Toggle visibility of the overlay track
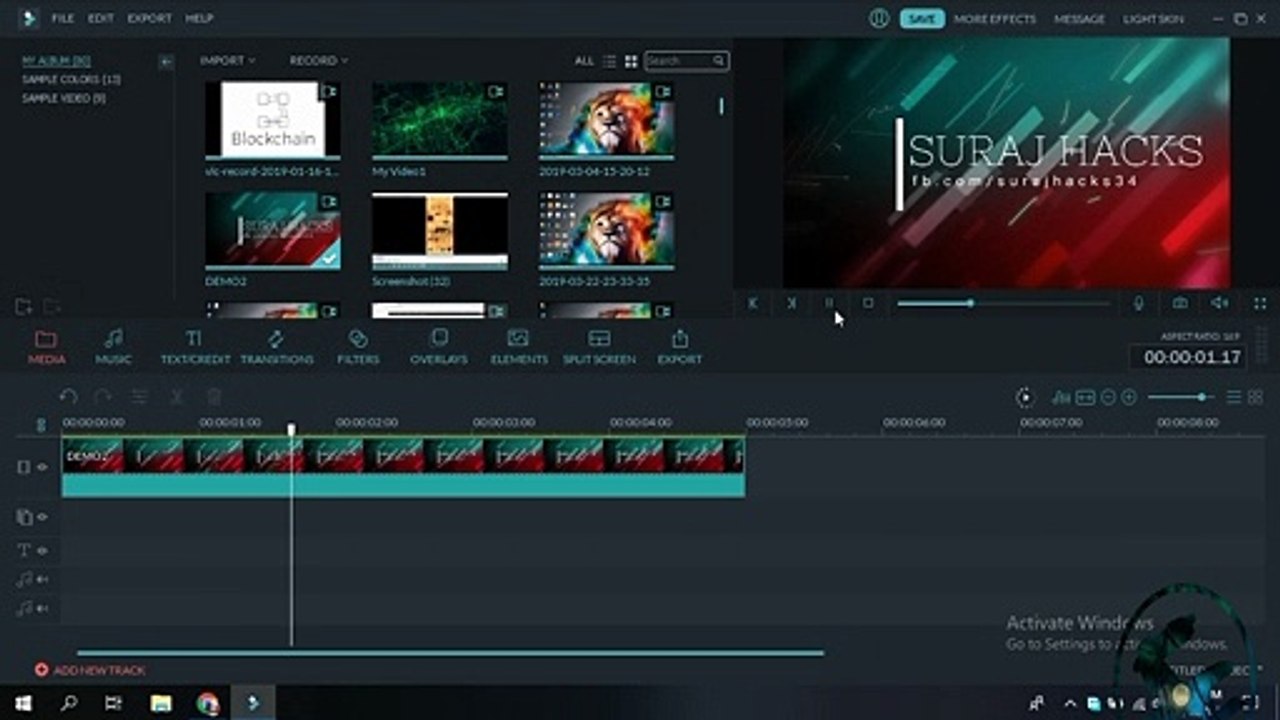This screenshot has height=720, width=1280. (x=42, y=517)
